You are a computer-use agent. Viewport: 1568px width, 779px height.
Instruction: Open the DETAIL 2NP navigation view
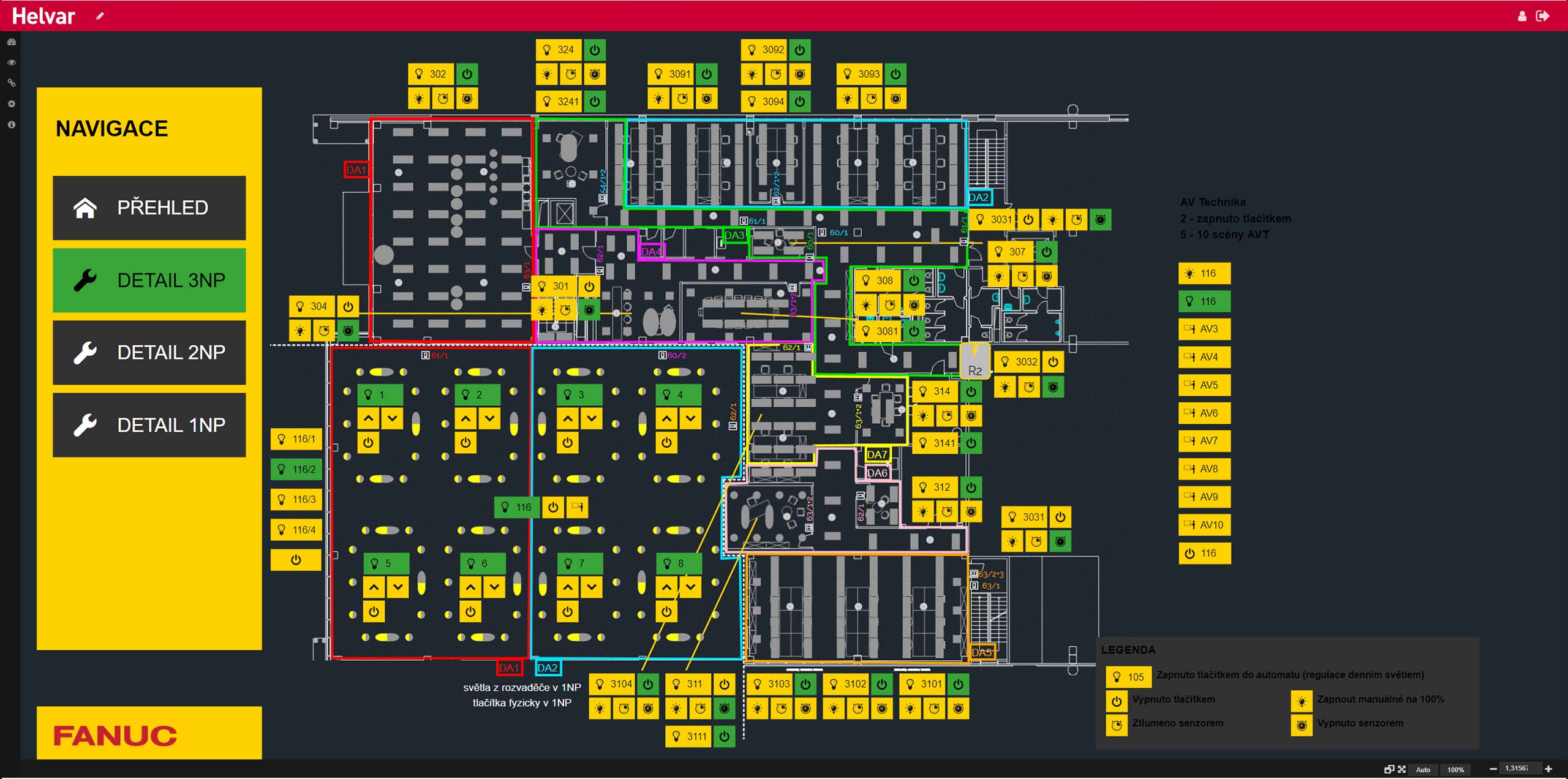point(149,353)
